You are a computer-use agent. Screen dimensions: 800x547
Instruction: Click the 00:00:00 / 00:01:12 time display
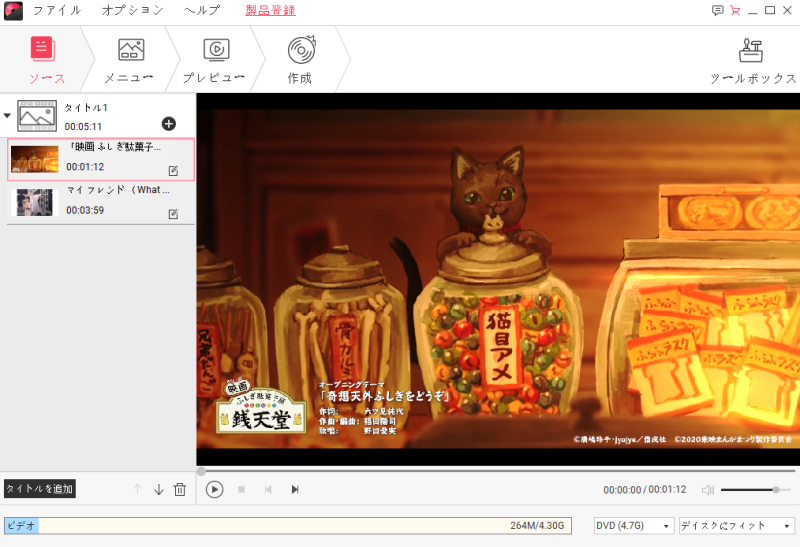coord(644,490)
